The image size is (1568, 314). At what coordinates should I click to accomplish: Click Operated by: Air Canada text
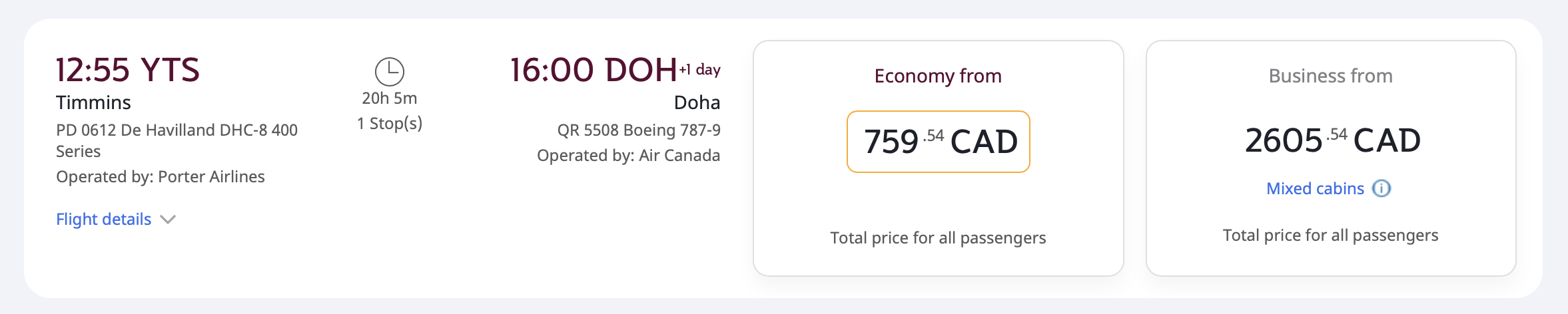coord(628,156)
